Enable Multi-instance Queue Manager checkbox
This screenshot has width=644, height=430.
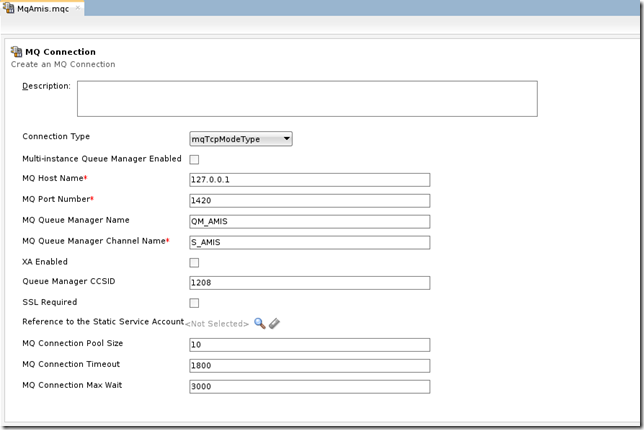coord(194,159)
